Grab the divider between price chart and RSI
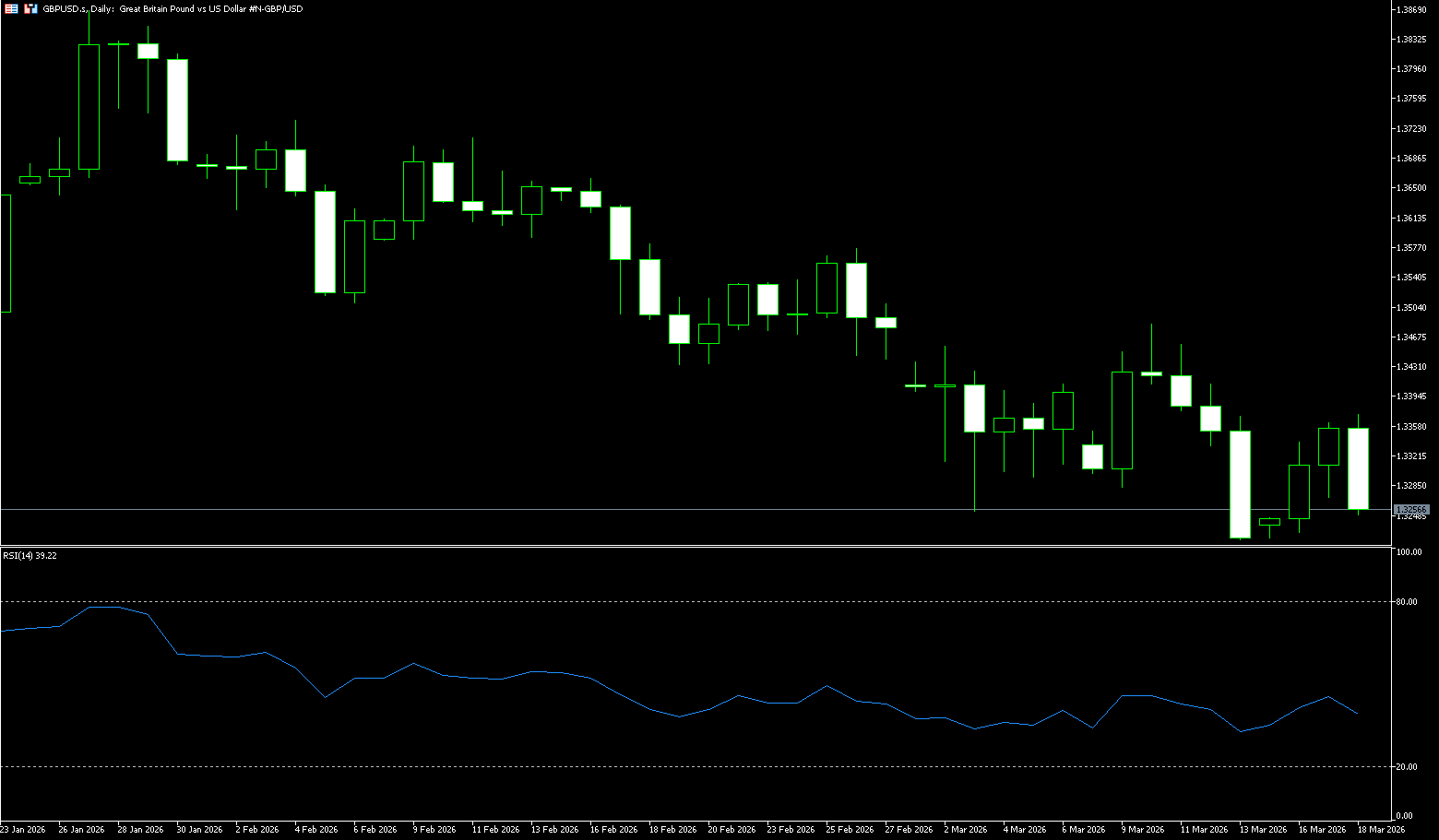The height and width of the screenshot is (840, 1439). pos(692,546)
